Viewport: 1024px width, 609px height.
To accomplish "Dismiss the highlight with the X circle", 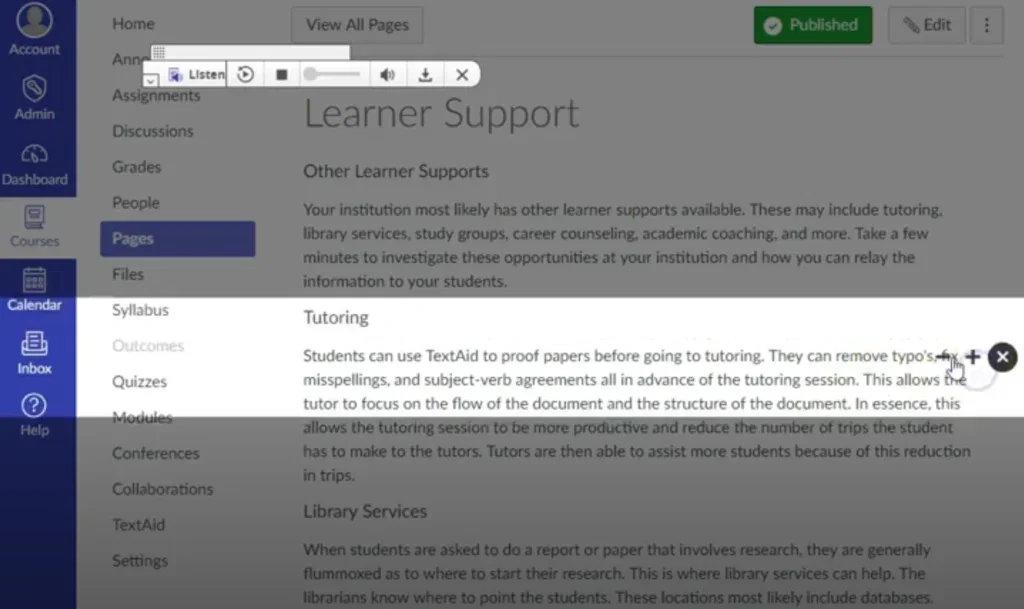I will pos(1002,357).
